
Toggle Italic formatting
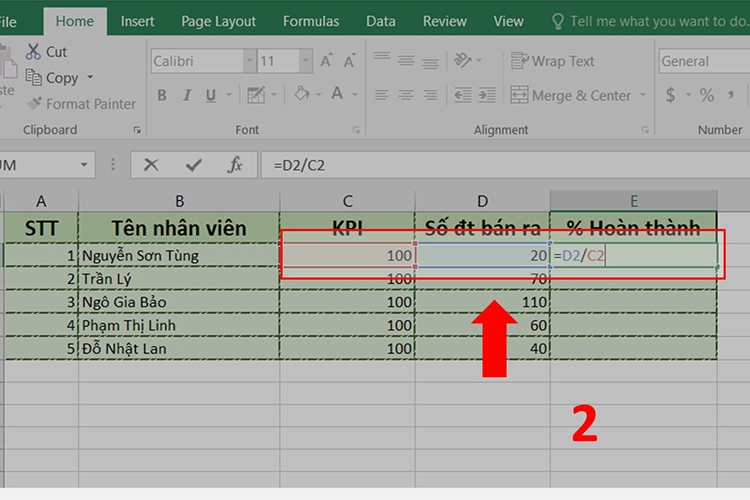(187, 95)
